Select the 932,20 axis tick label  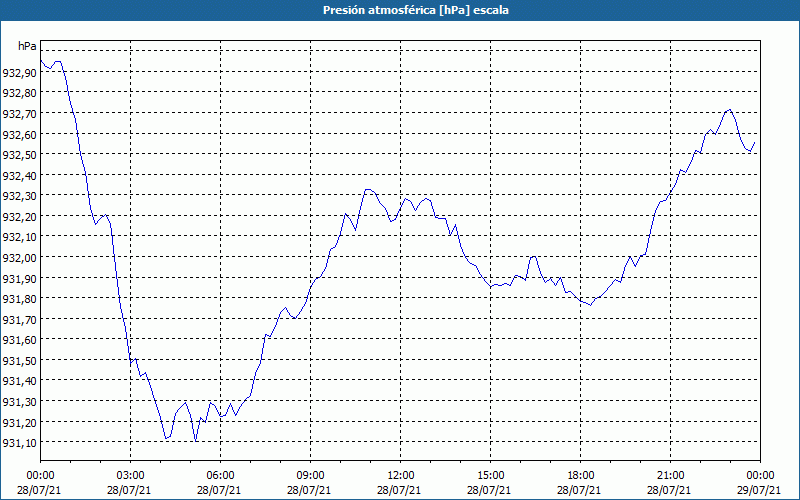[x=19, y=217]
